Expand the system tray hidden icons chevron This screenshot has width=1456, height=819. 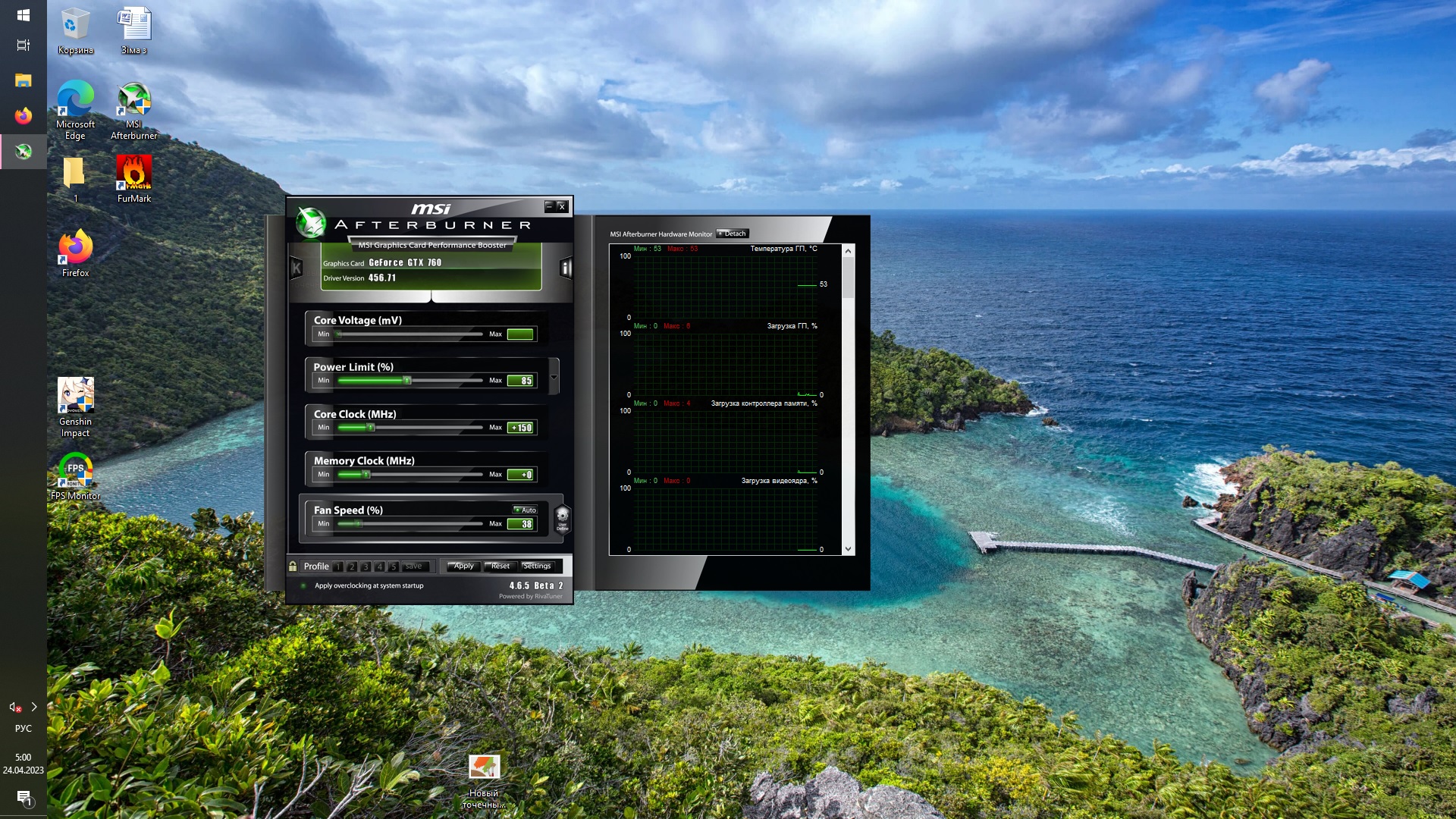point(34,707)
